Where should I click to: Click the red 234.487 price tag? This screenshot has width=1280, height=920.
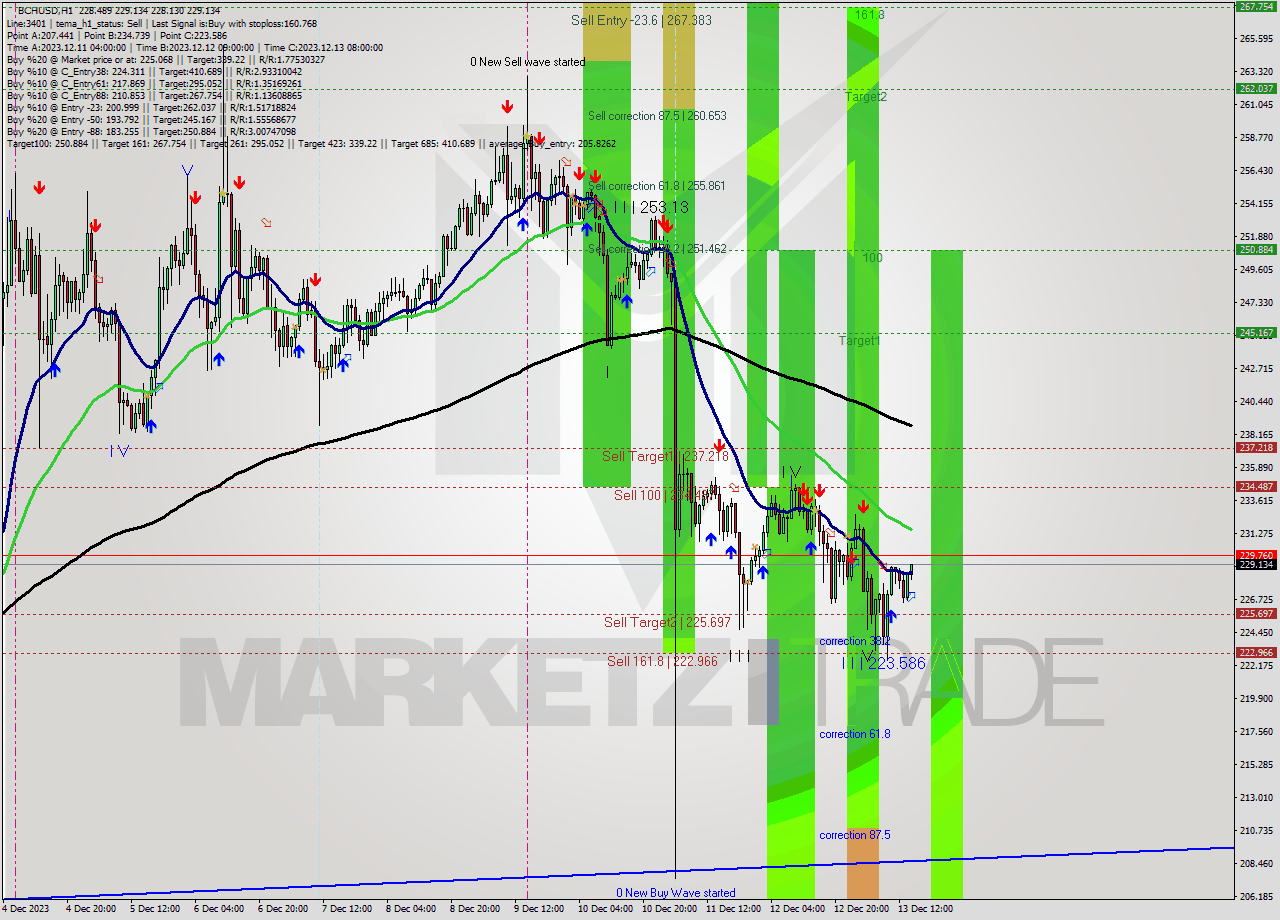tap(1256, 487)
